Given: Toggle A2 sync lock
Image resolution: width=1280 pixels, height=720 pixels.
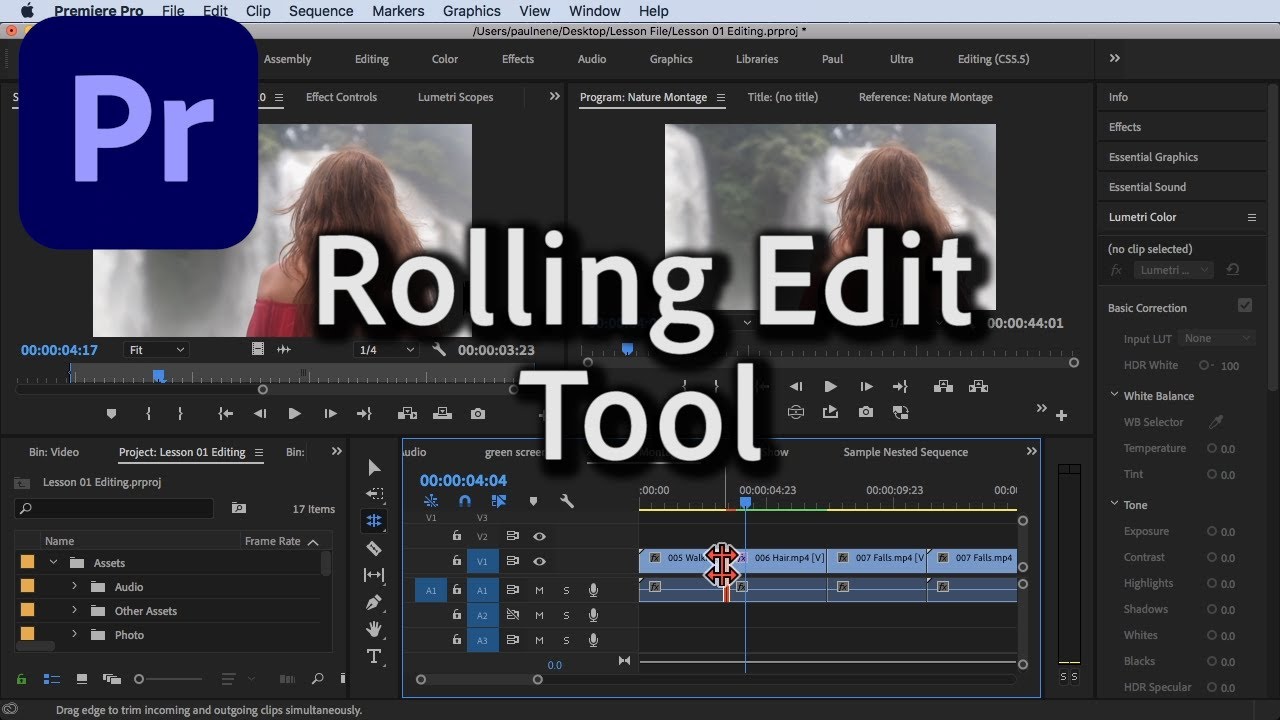Looking at the screenshot, I should tap(512, 615).
